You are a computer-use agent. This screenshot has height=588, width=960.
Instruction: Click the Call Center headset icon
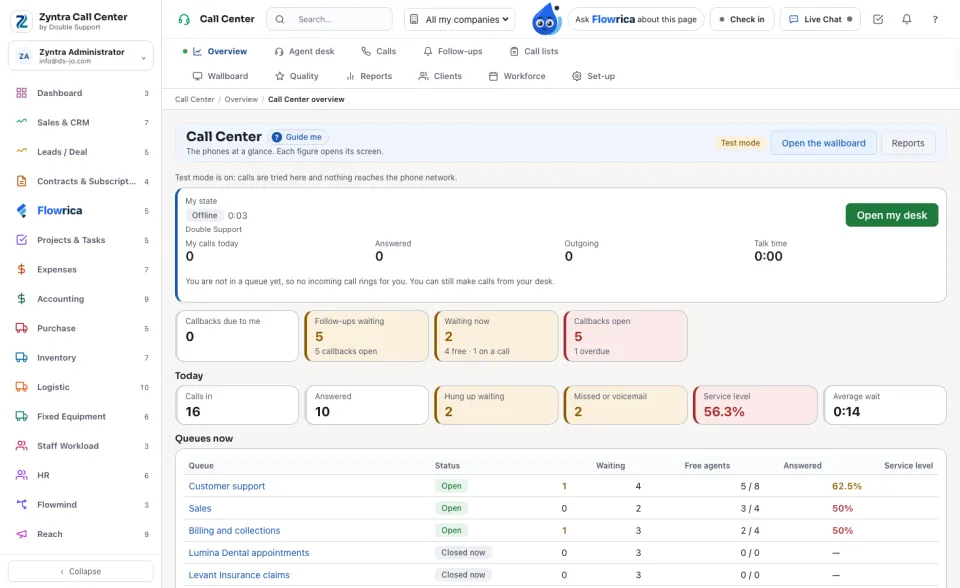pyautogui.click(x=184, y=19)
